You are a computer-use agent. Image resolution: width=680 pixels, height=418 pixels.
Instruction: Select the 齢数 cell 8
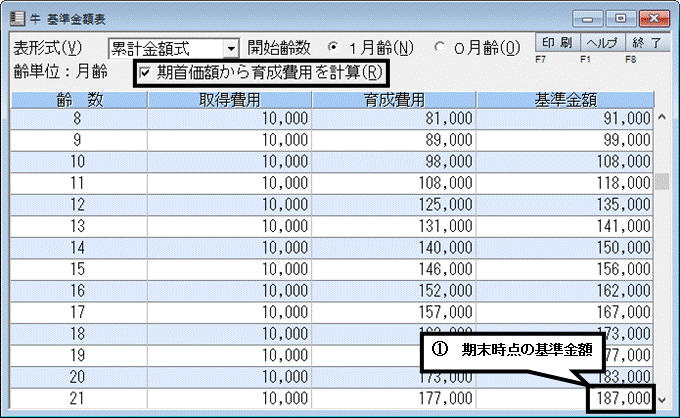pos(79,118)
